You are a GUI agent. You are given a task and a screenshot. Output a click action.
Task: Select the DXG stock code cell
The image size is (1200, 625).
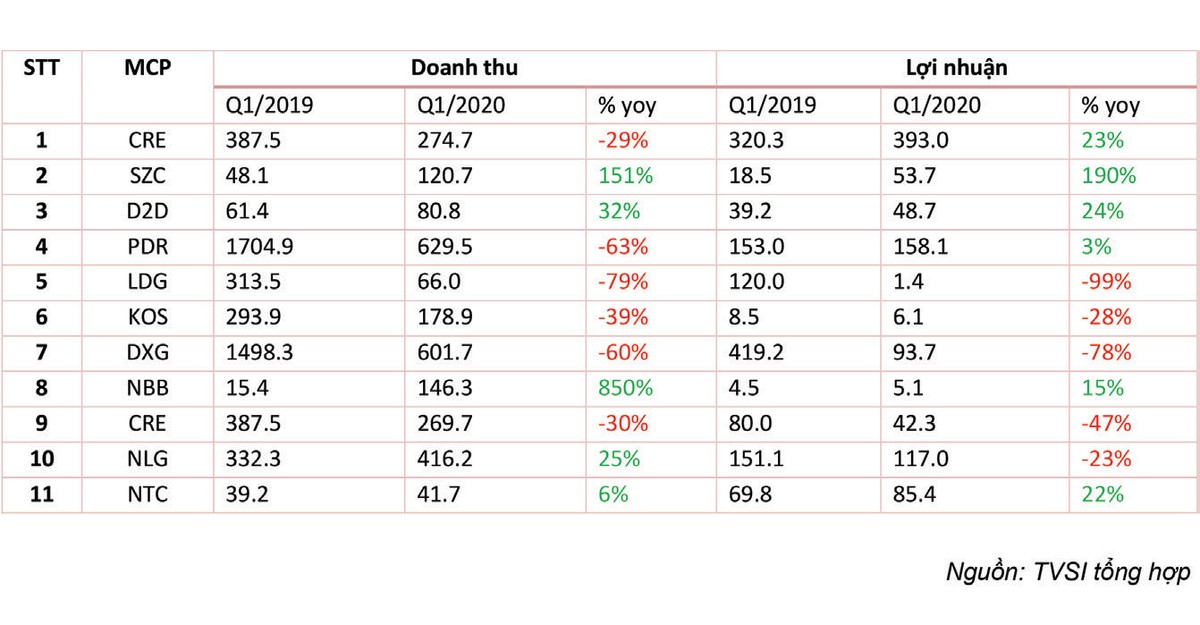pos(148,353)
